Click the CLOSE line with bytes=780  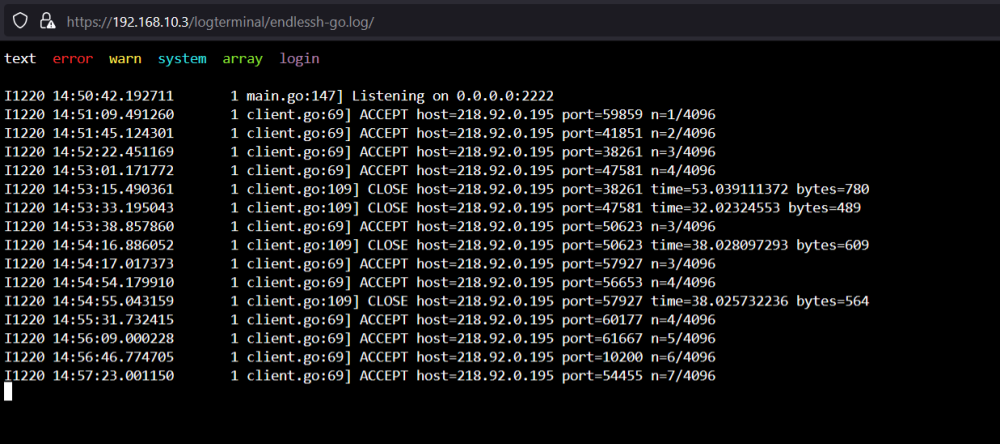[437, 189]
